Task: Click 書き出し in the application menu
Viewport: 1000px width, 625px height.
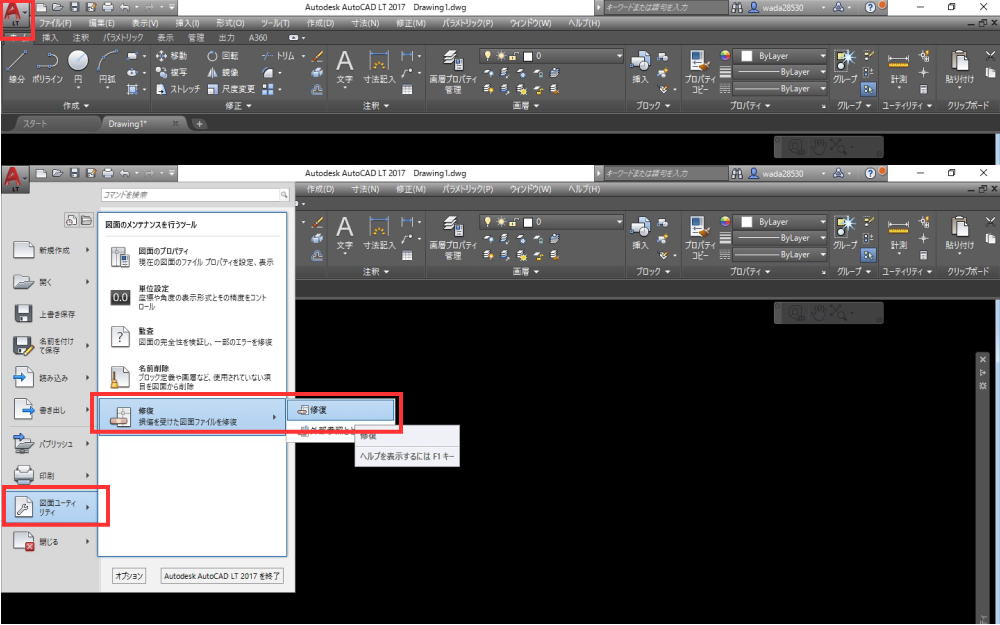Action: tap(51, 410)
